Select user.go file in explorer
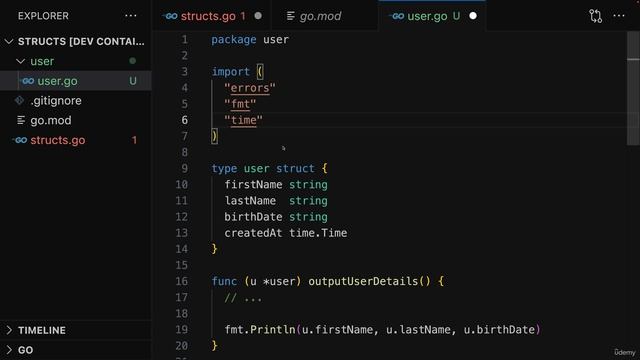 pyautogui.click(x=76, y=81)
